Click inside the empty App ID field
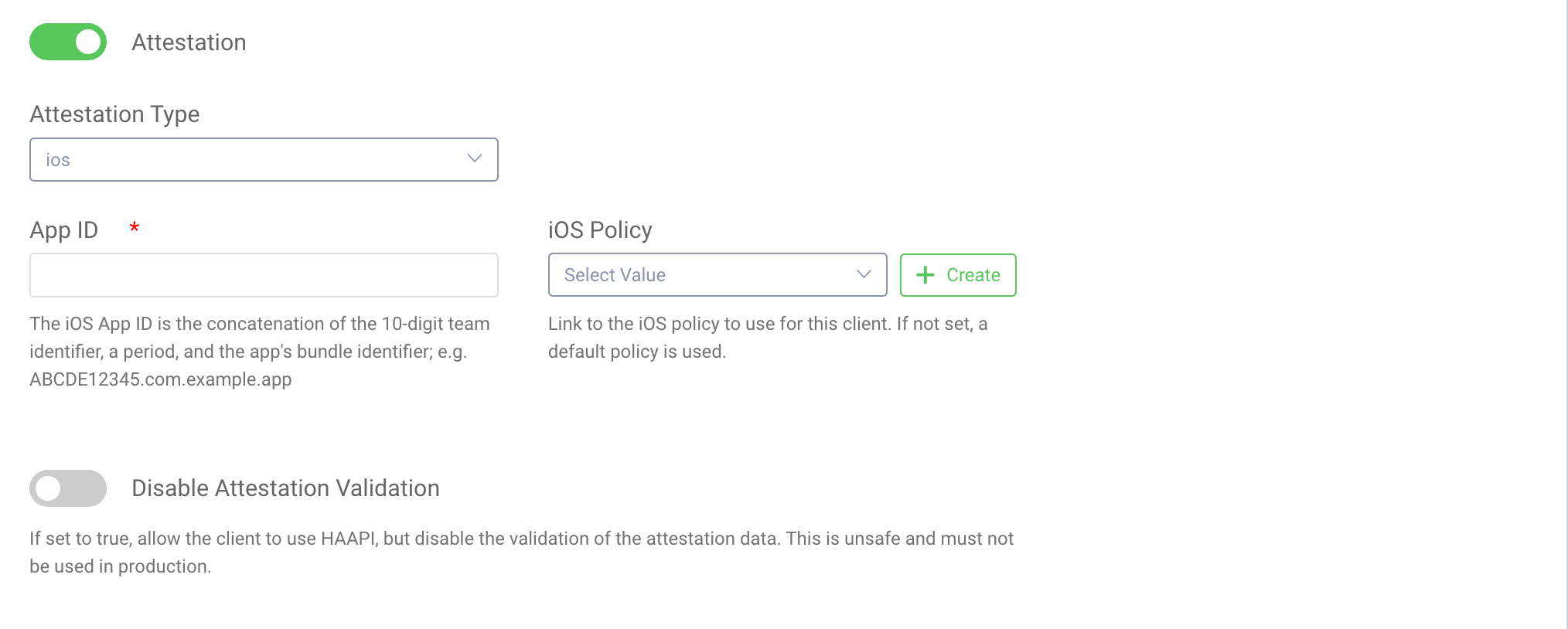This screenshot has height=629, width=1568. tap(264, 274)
